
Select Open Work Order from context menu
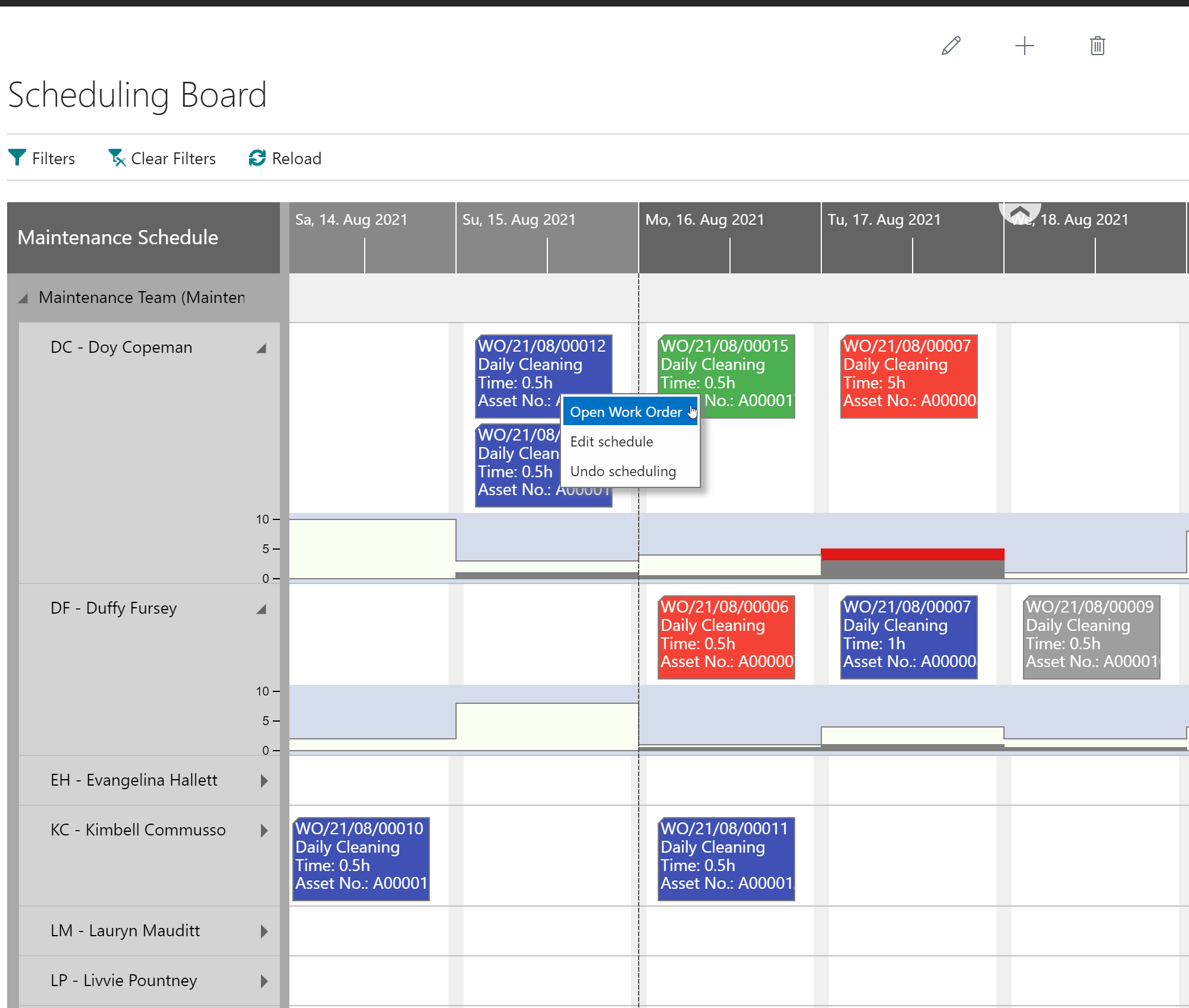point(626,411)
